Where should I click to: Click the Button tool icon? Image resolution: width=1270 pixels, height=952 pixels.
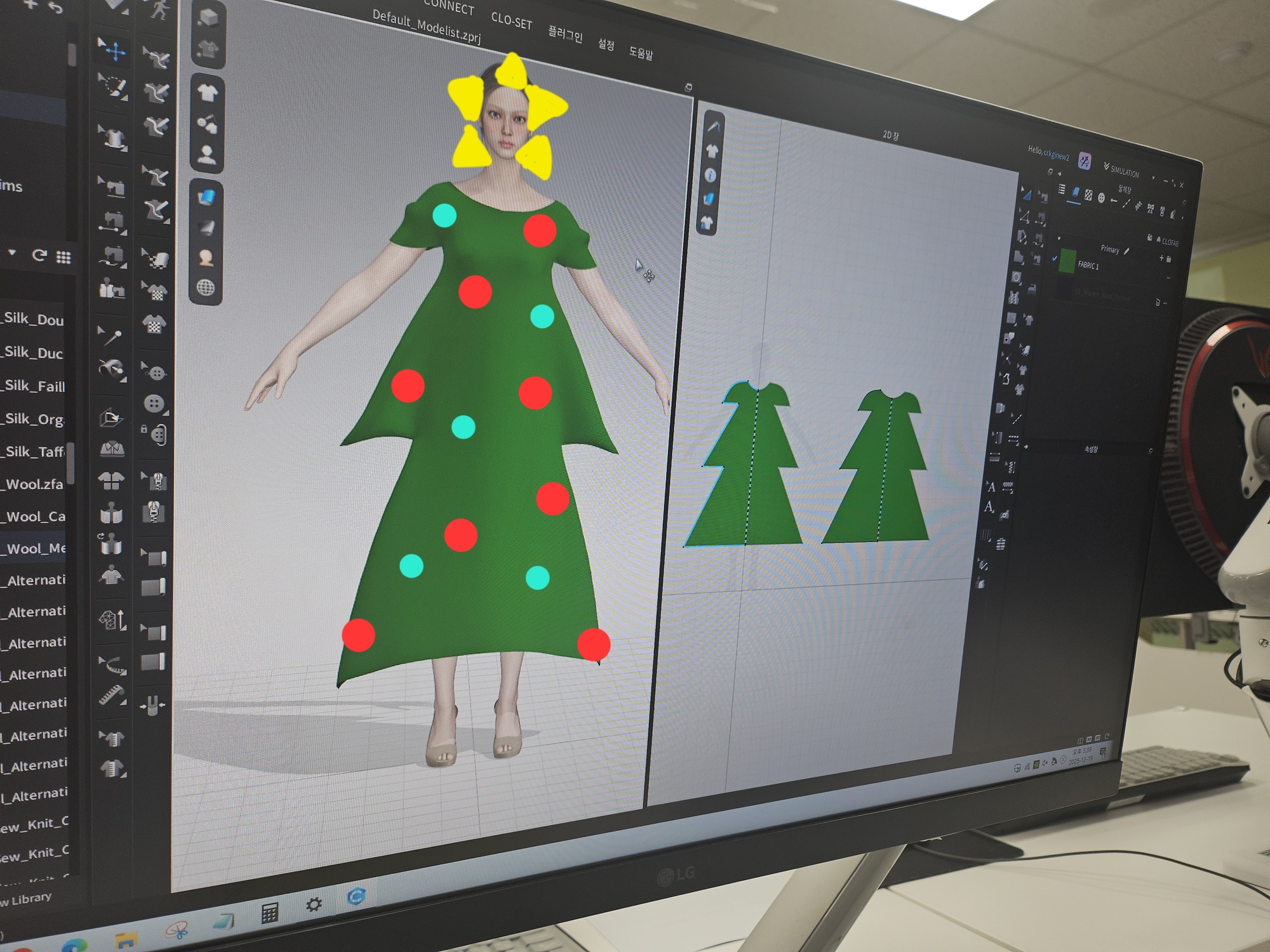154,404
